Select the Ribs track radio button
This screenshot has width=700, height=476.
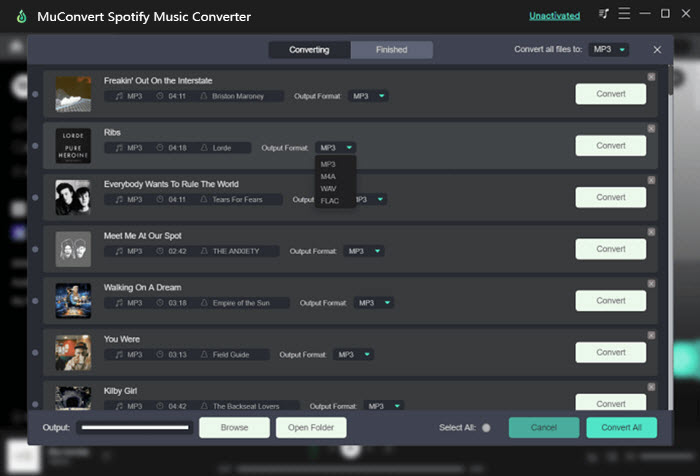coord(36,147)
